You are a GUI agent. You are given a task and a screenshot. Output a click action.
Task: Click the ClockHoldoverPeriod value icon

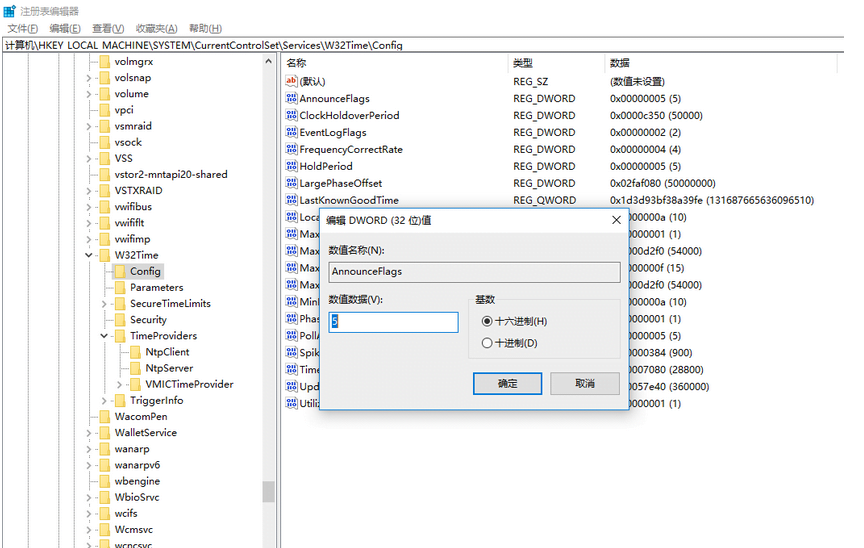291,115
